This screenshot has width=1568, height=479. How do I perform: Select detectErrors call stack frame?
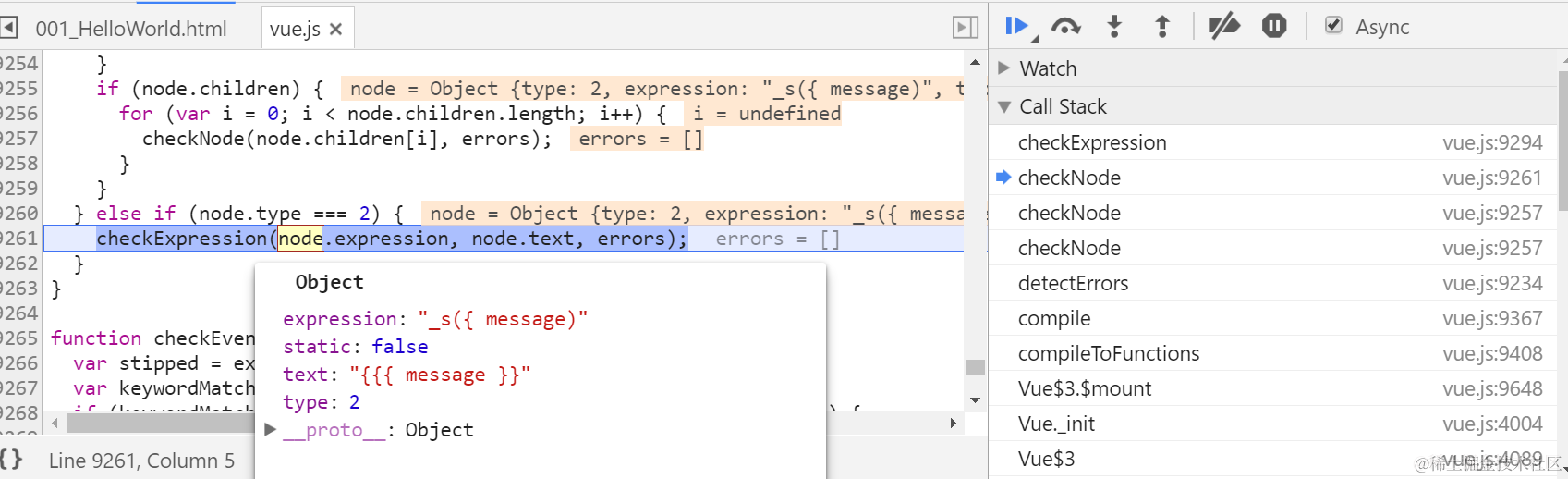coord(1272,283)
